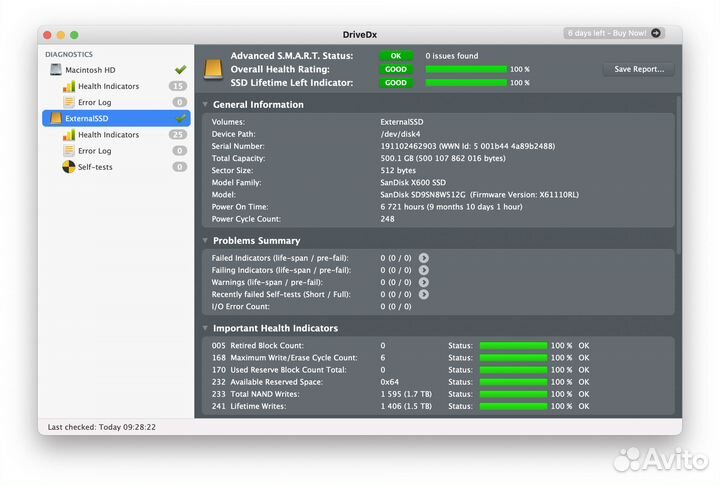Click the Health Indicators chart icon under Macintosh HD
Viewport: 720px width, 485px height.
[69, 86]
